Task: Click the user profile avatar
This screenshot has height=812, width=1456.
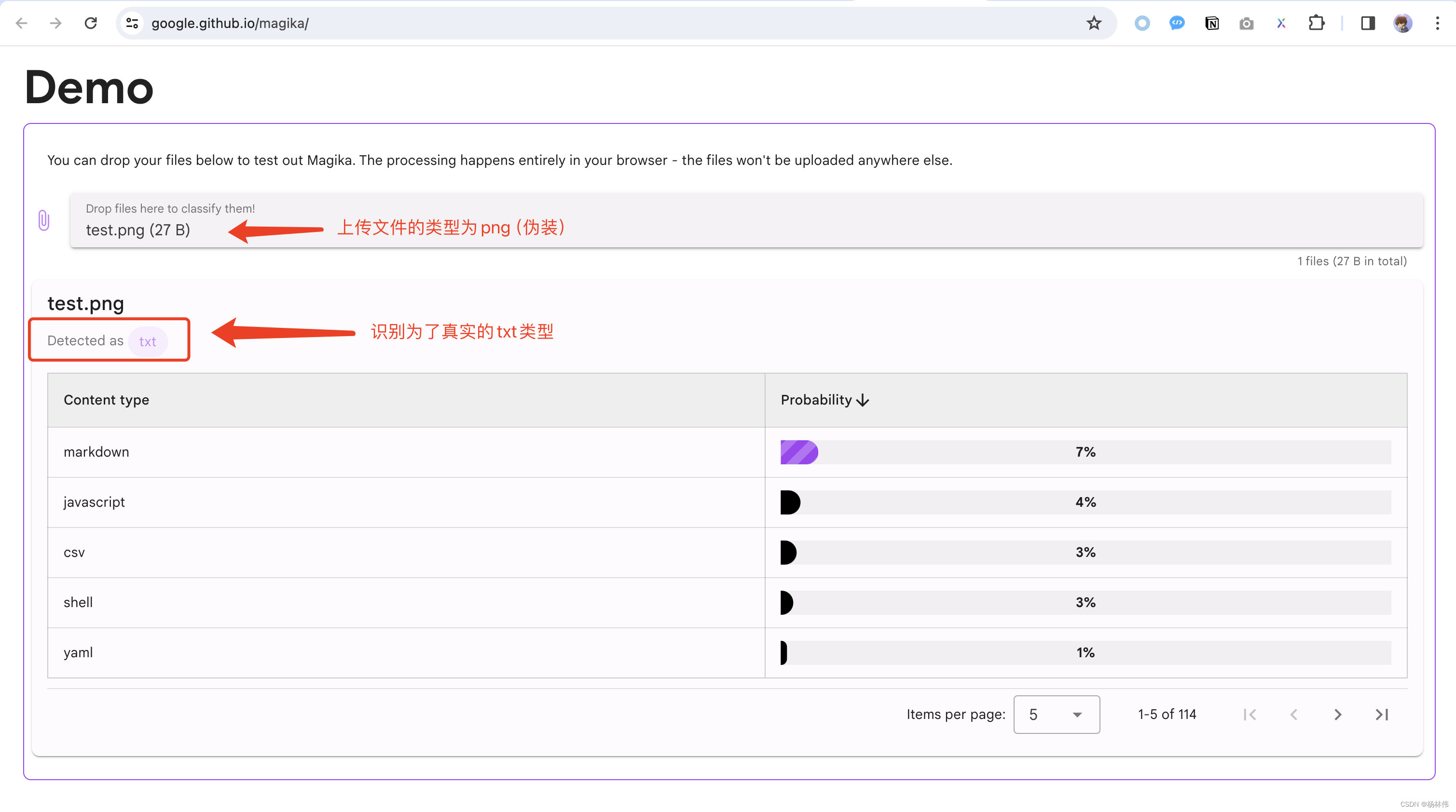Action: click(x=1402, y=23)
